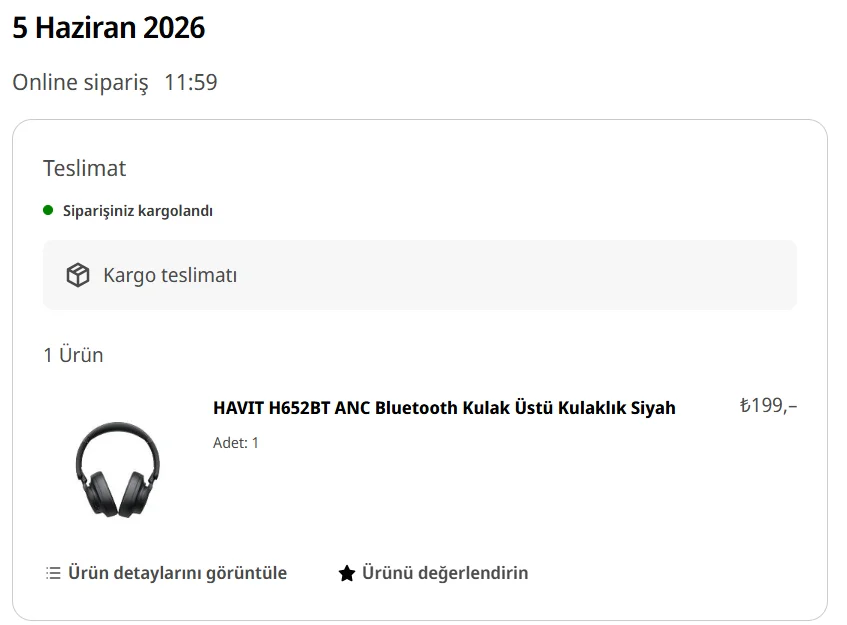
Task: Click the green shipment status dot
Action: (48, 210)
